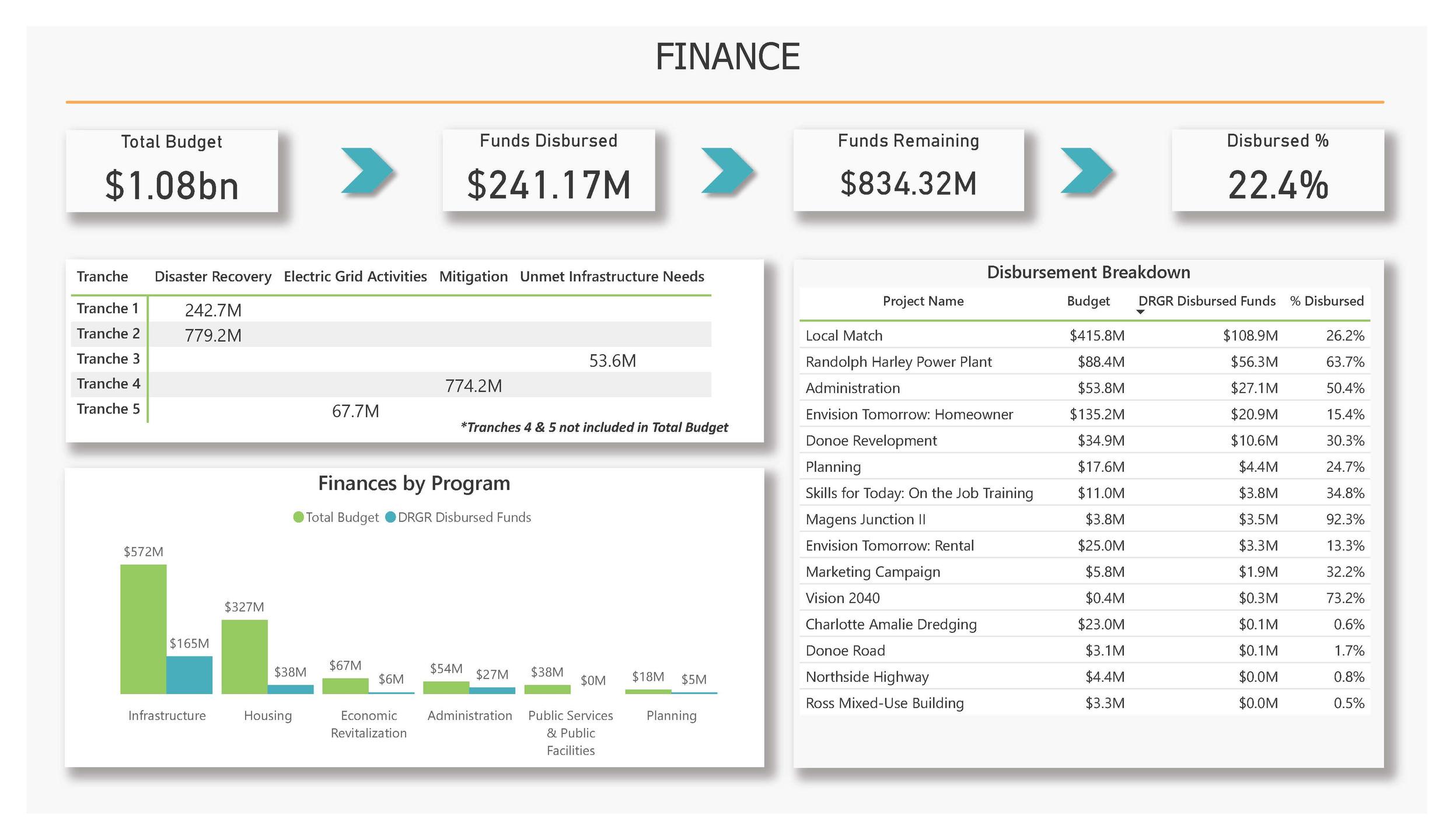Select the Magens Junction II row

pyautogui.click(x=865, y=519)
